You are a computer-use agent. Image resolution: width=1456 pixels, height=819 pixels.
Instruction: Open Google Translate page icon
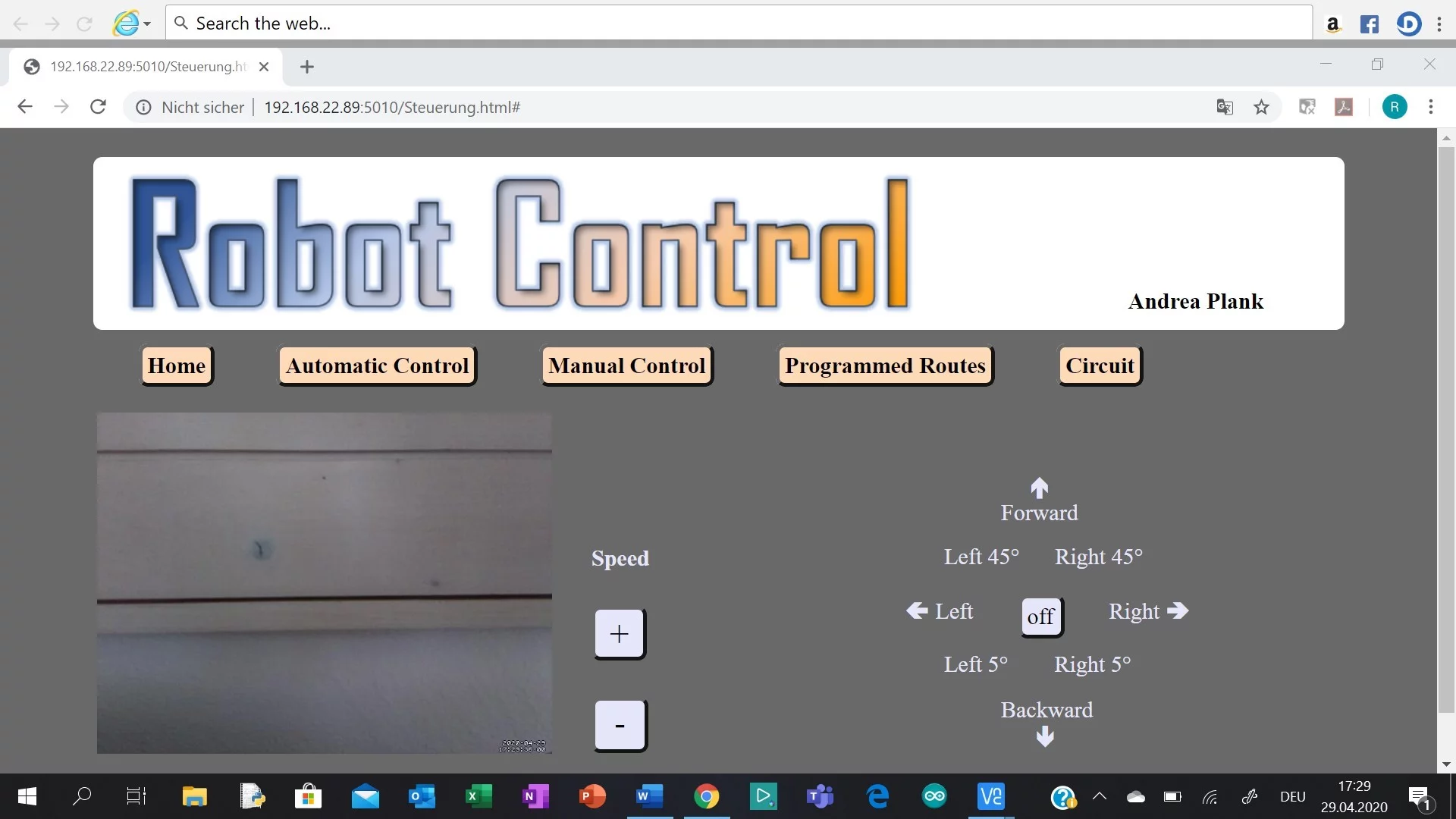coord(1225,107)
